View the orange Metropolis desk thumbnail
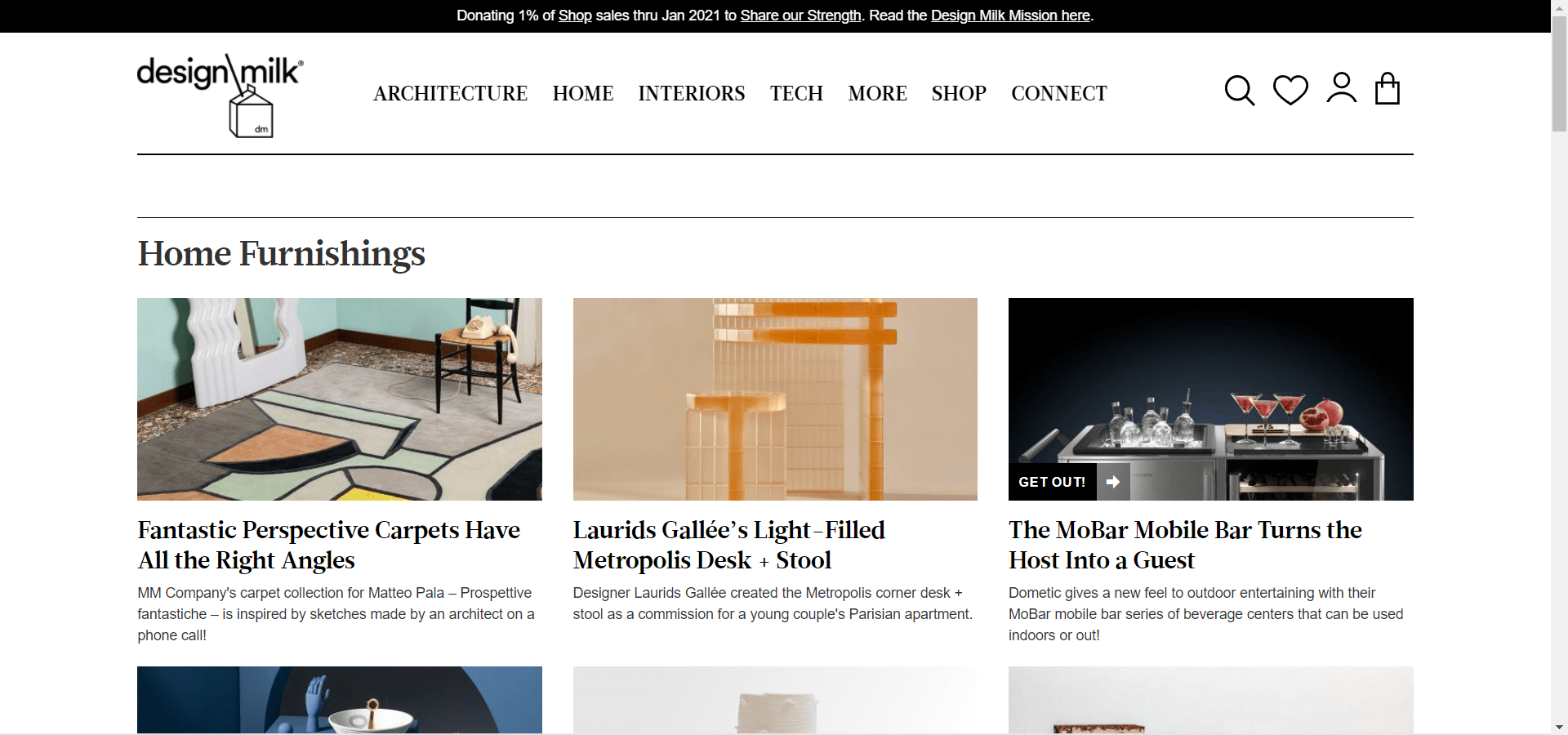 click(775, 399)
